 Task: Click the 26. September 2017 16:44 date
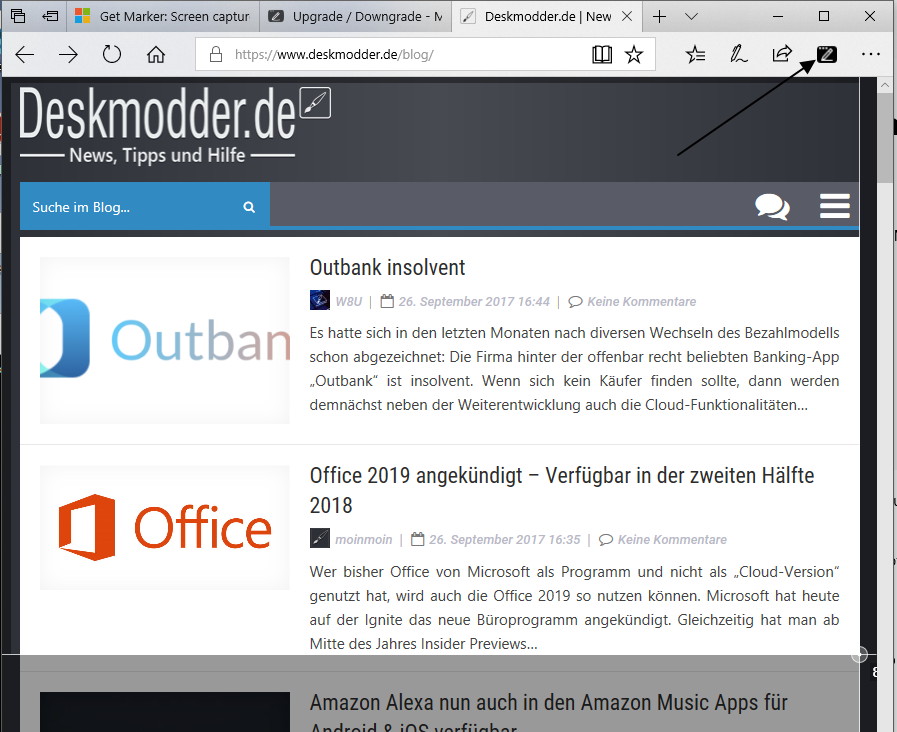click(474, 301)
